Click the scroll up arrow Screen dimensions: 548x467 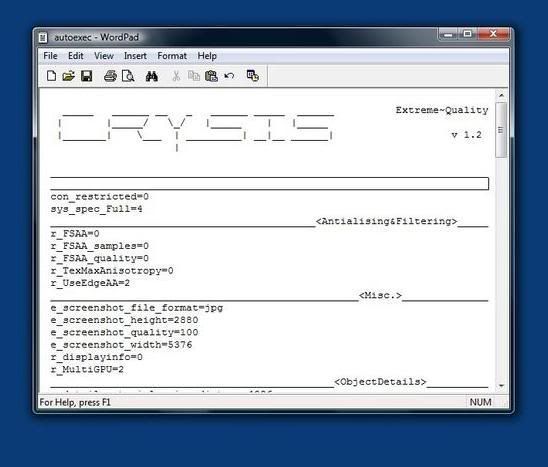tap(501, 95)
